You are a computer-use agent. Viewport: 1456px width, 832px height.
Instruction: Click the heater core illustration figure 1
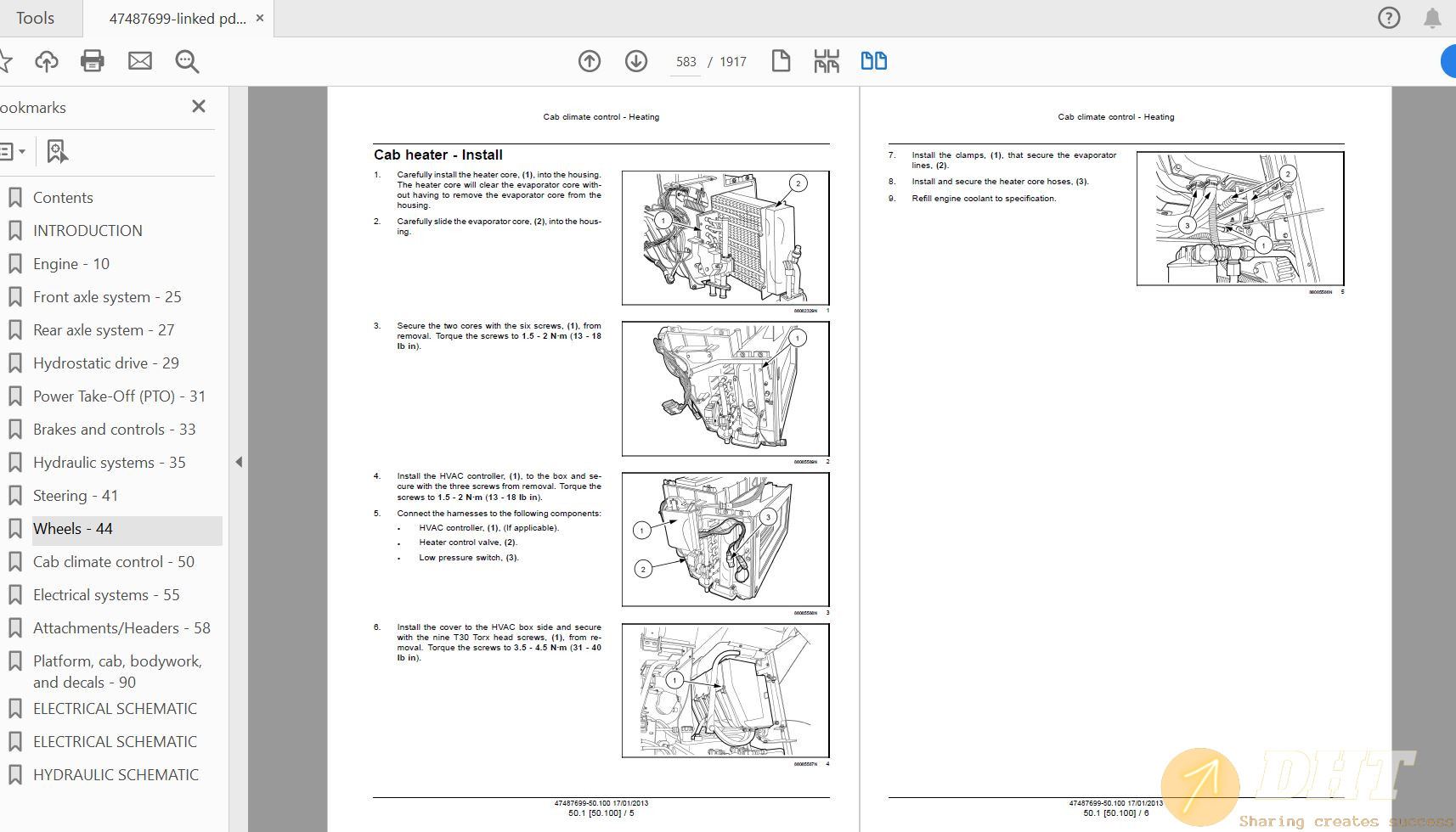coord(725,238)
